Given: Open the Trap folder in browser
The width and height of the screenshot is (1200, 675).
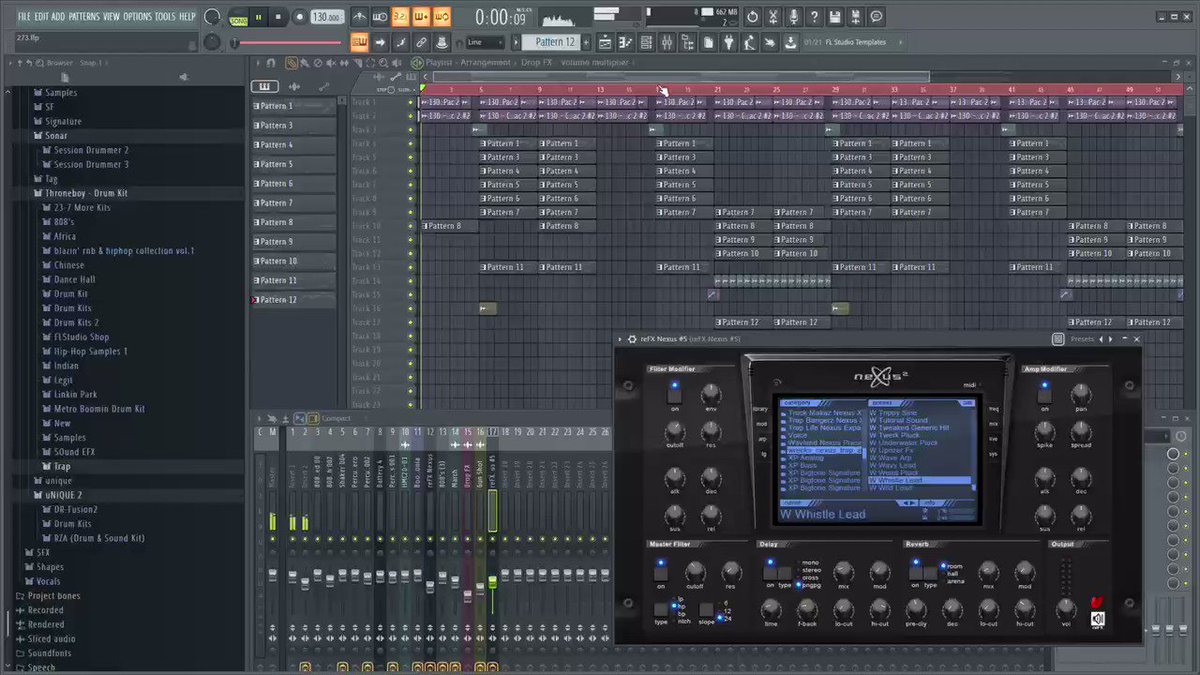Looking at the screenshot, I should [x=62, y=466].
